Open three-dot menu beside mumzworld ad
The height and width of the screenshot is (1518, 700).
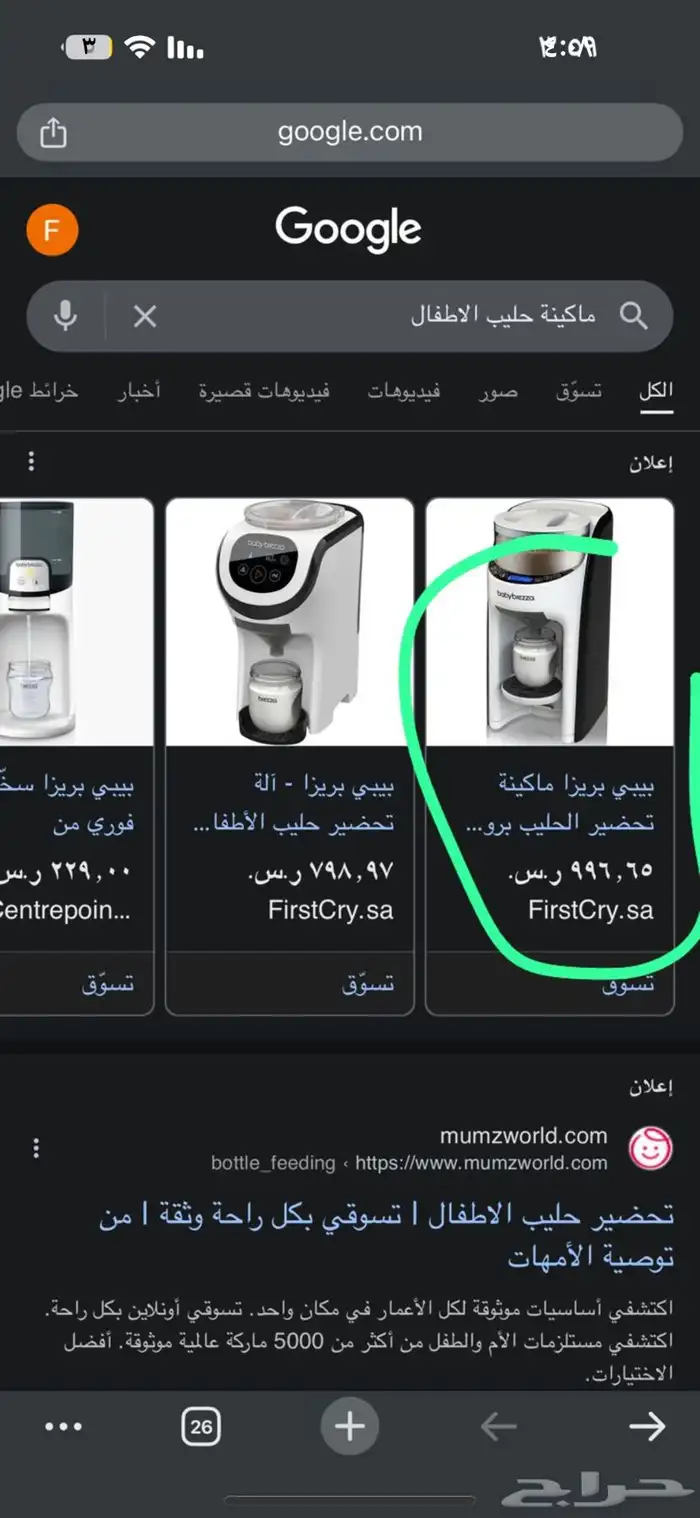tap(37, 1147)
